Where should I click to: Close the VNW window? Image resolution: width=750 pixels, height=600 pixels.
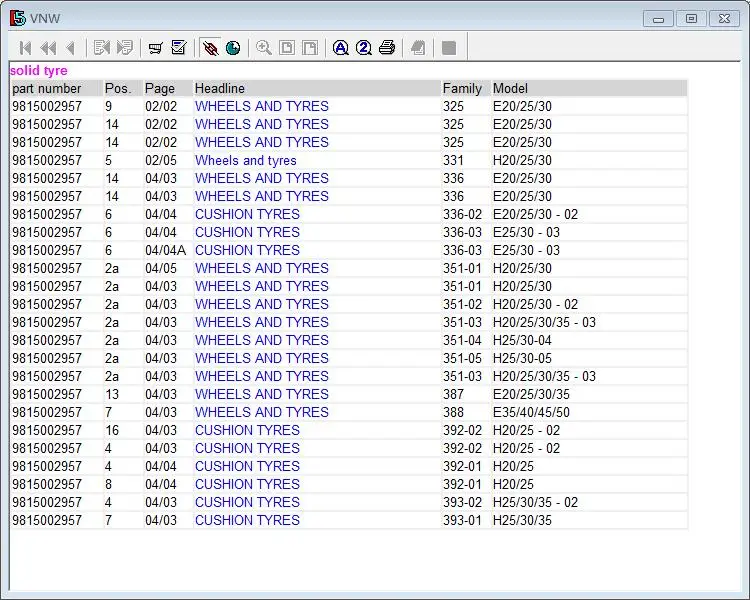click(724, 19)
